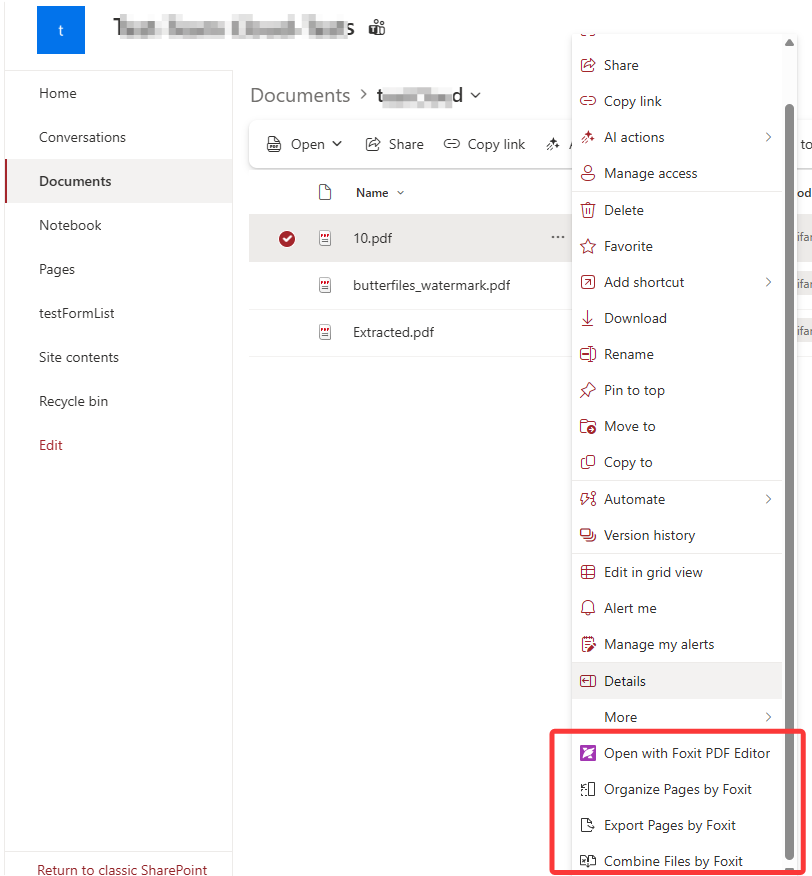Click the Combine Files by Foxit icon
This screenshot has height=876, width=812.
(587, 861)
